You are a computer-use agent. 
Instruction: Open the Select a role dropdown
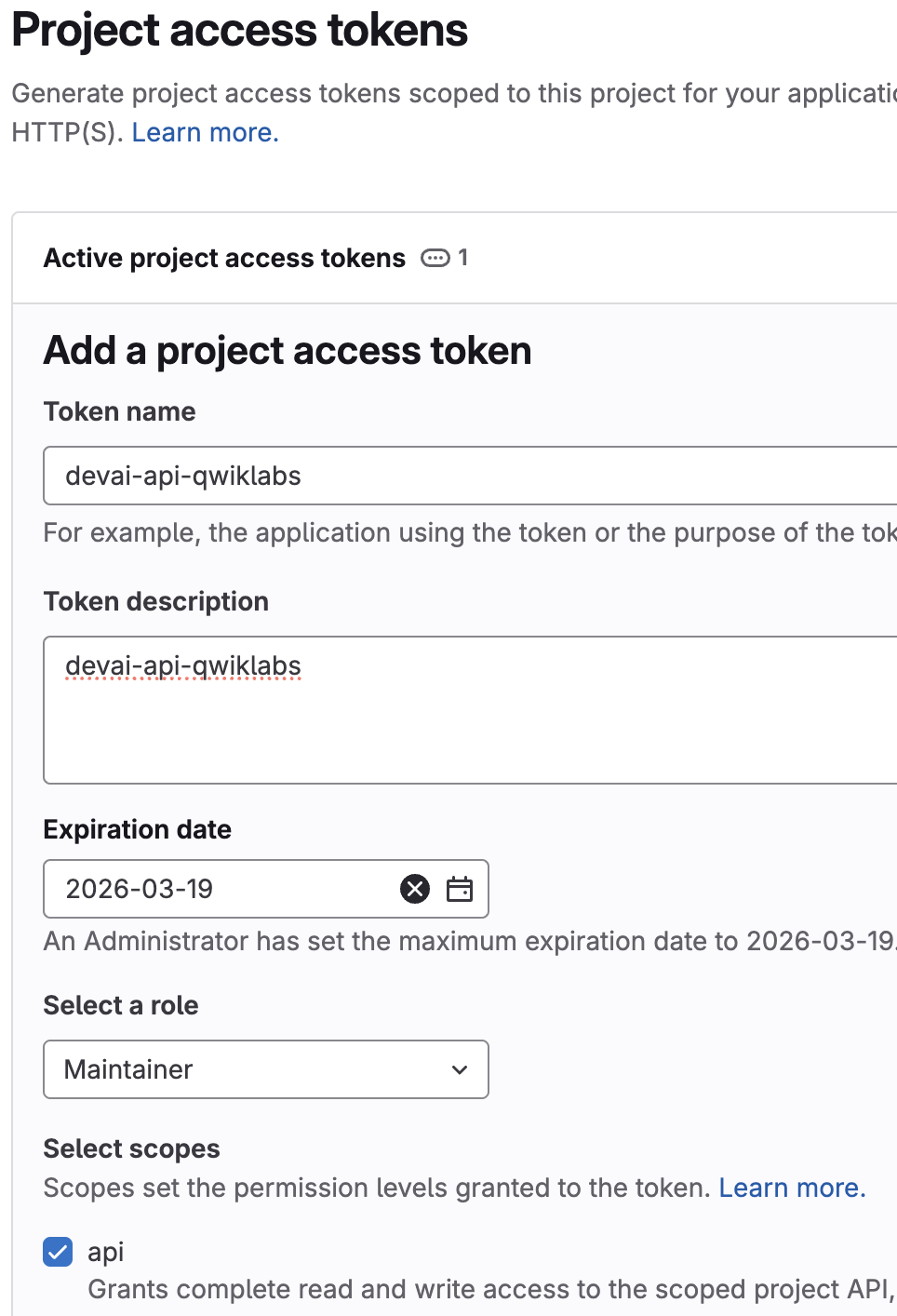(x=266, y=1069)
